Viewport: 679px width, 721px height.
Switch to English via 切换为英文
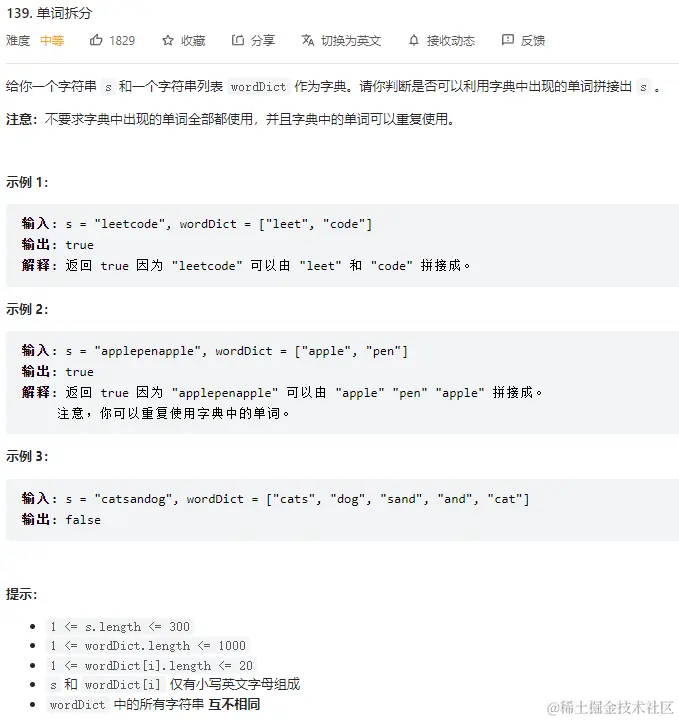tap(351, 41)
